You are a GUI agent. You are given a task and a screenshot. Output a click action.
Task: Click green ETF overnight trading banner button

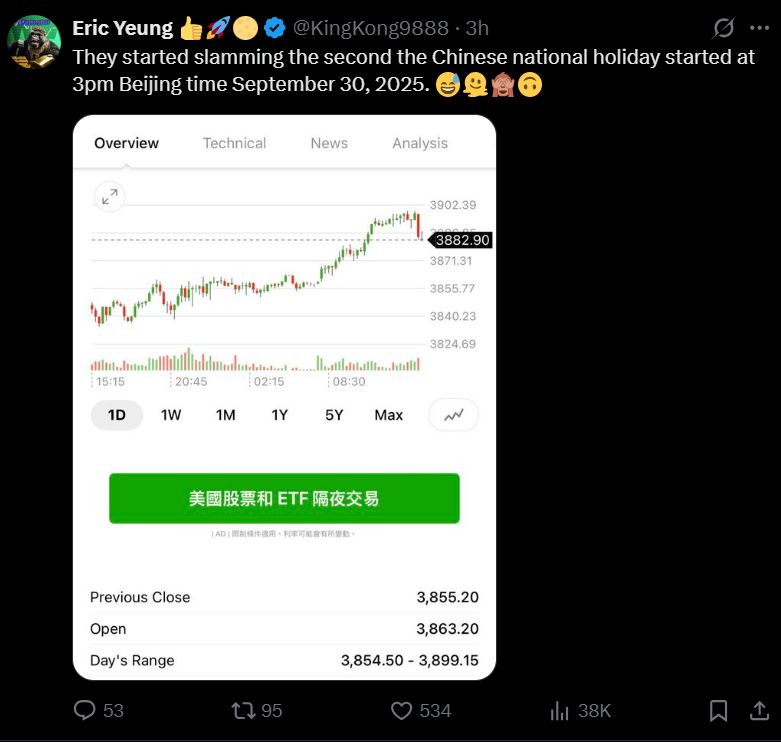pyautogui.click(x=284, y=498)
